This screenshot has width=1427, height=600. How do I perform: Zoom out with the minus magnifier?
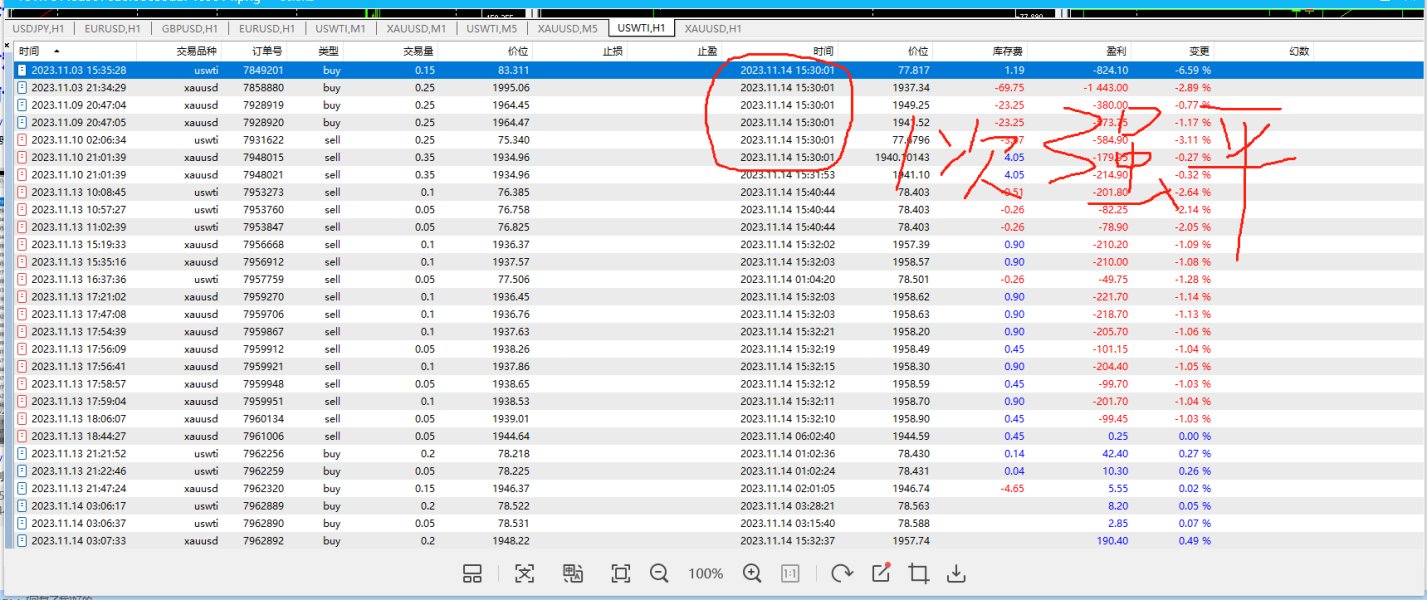(x=659, y=573)
